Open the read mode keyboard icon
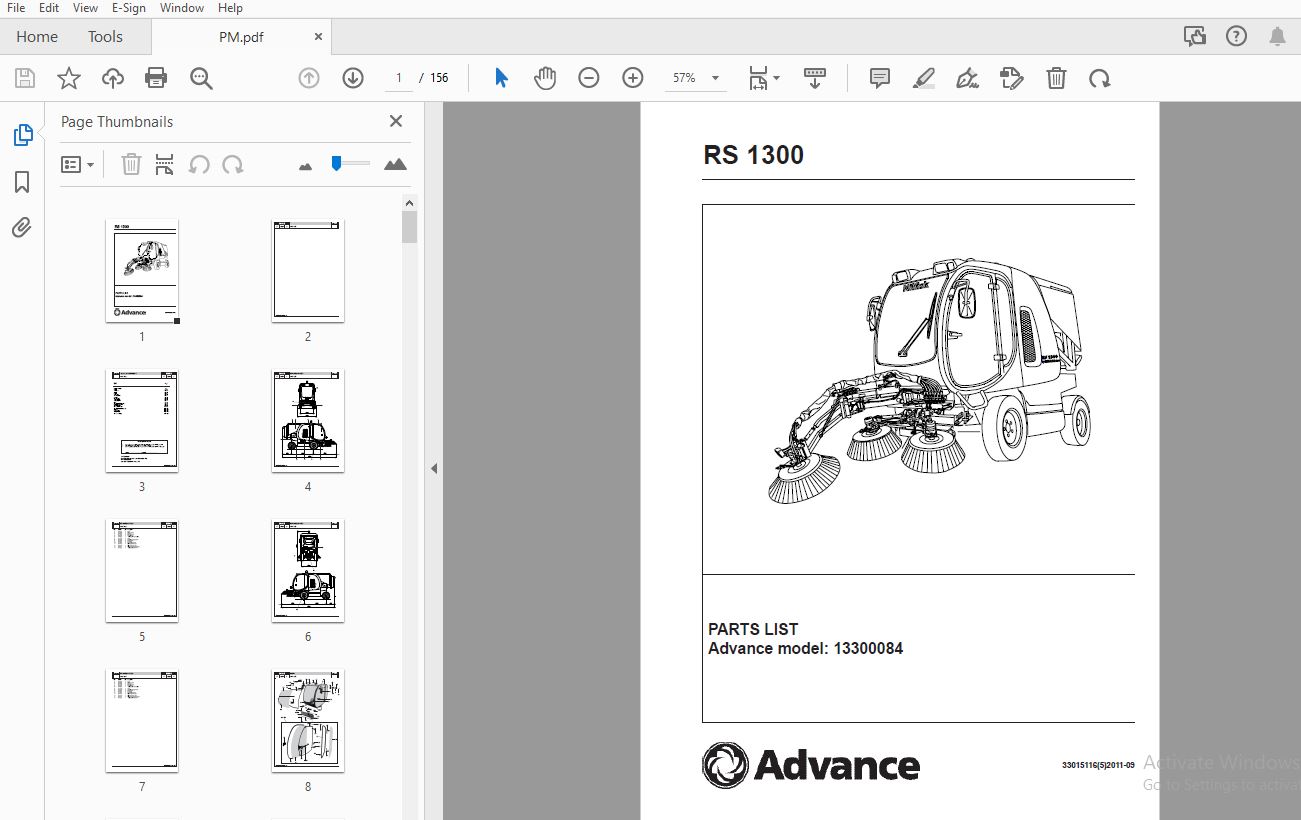Image resolution: width=1301 pixels, height=820 pixels. 815,78
